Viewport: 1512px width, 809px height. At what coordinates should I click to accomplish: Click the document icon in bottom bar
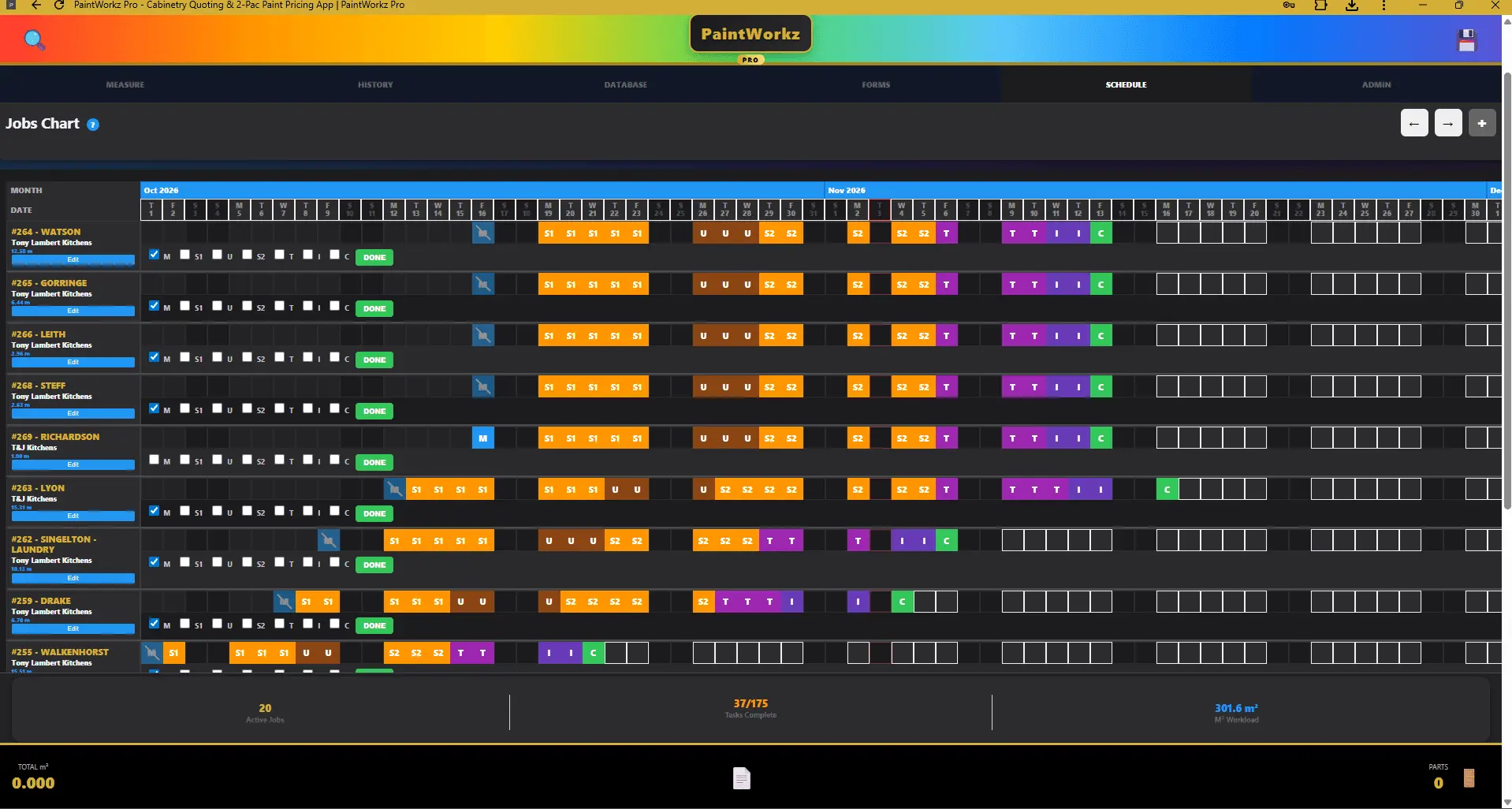click(x=741, y=778)
